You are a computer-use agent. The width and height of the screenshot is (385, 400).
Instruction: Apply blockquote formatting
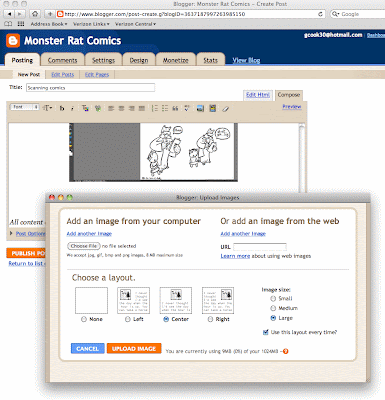coord(175,108)
